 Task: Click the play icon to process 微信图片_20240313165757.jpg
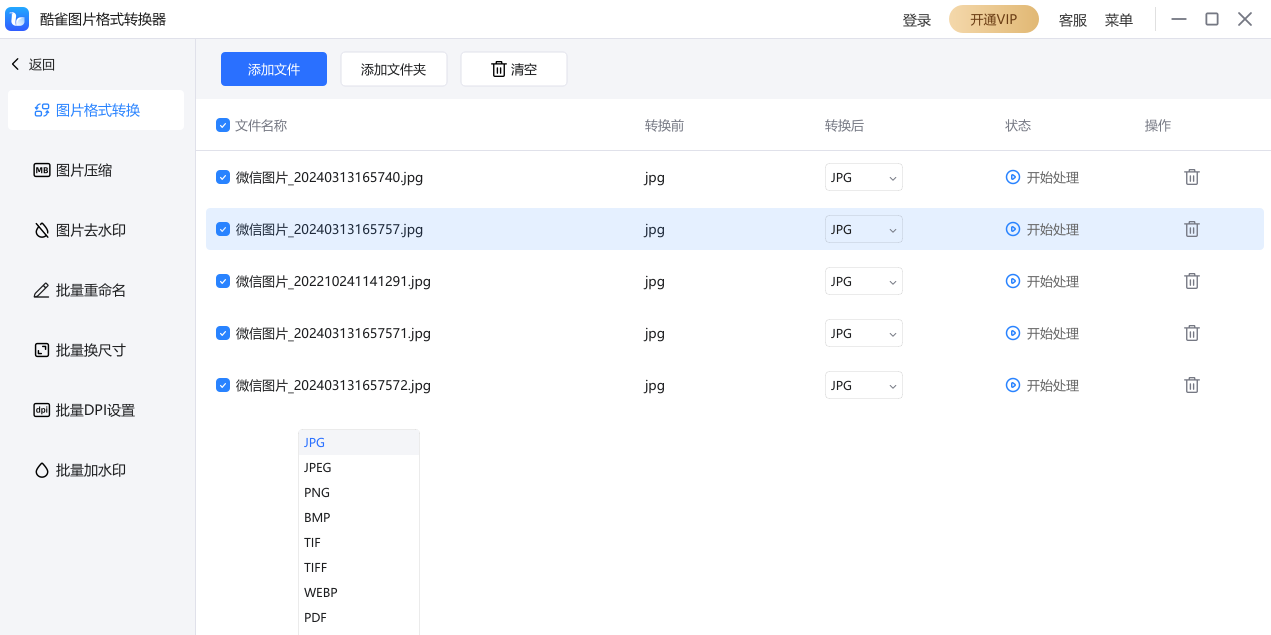pos(1013,229)
